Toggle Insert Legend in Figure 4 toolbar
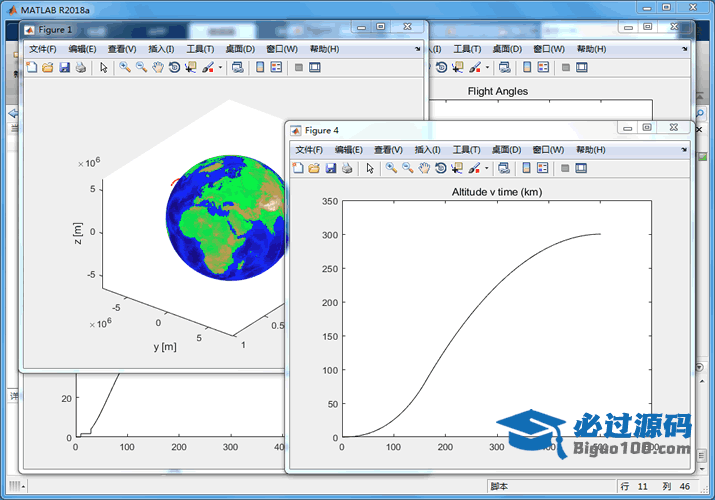The width and height of the screenshot is (715, 500). (543, 168)
